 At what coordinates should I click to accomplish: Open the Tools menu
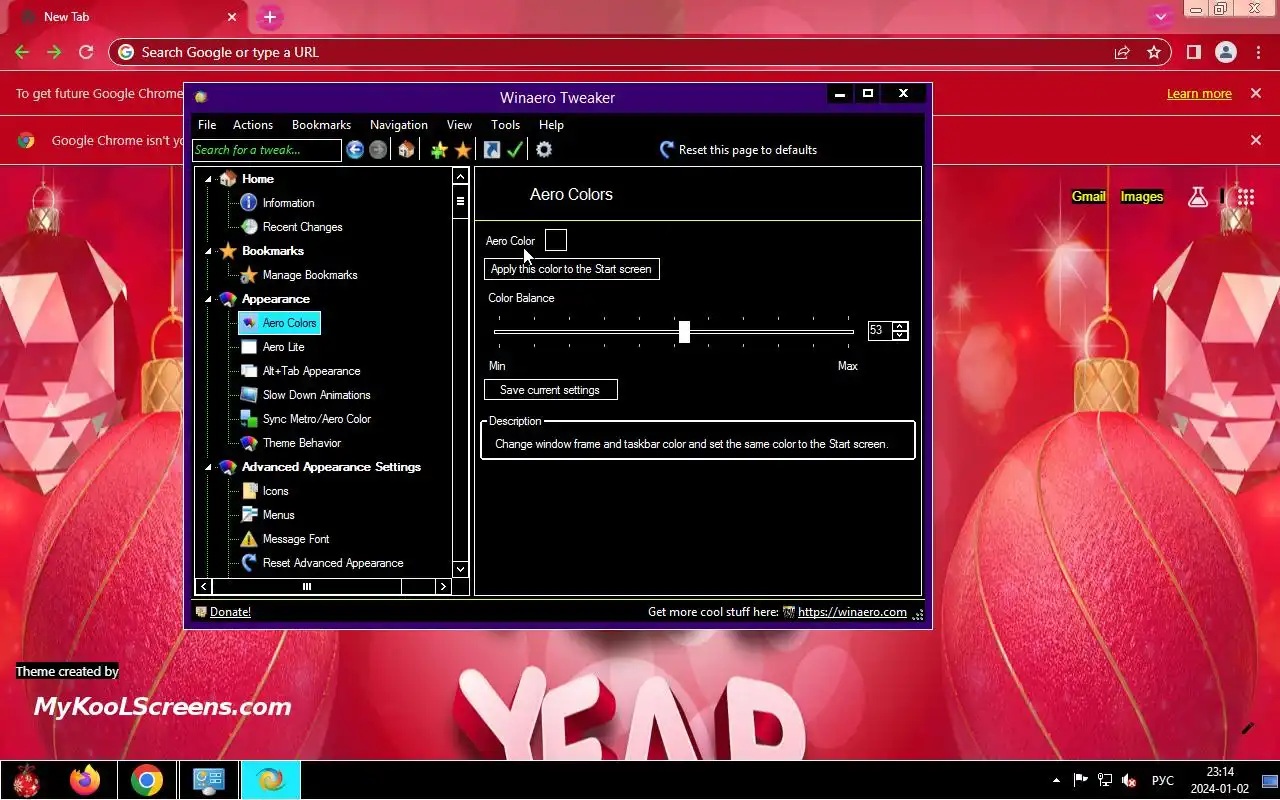(506, 125)
